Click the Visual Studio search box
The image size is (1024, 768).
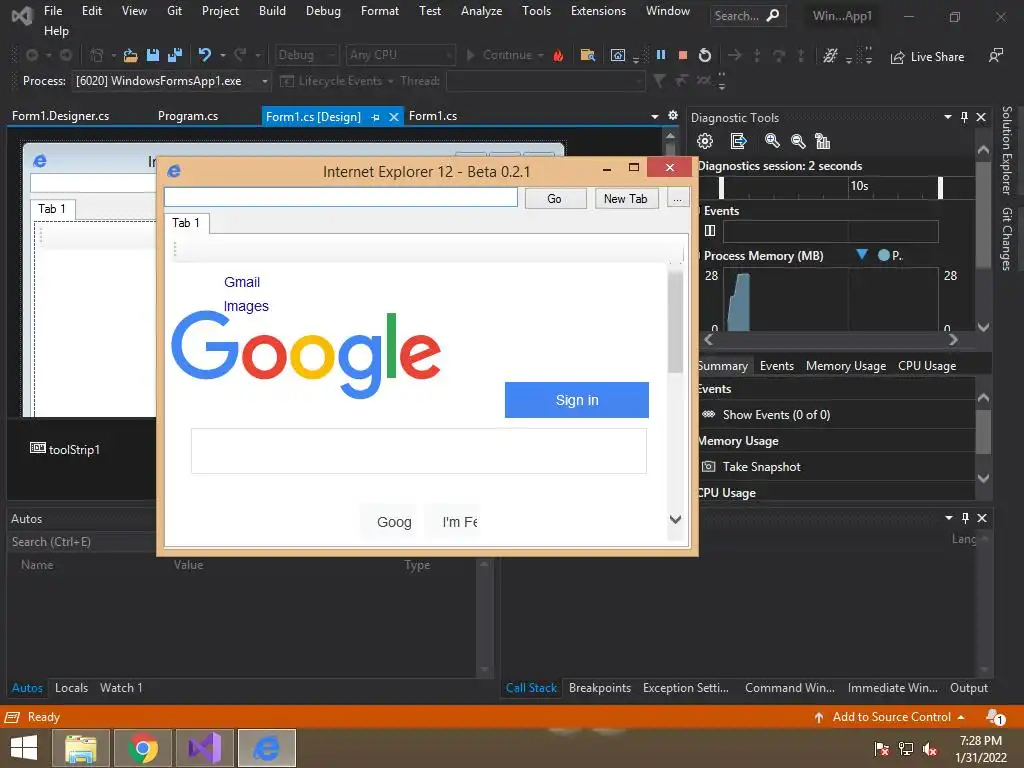(747, 16)
